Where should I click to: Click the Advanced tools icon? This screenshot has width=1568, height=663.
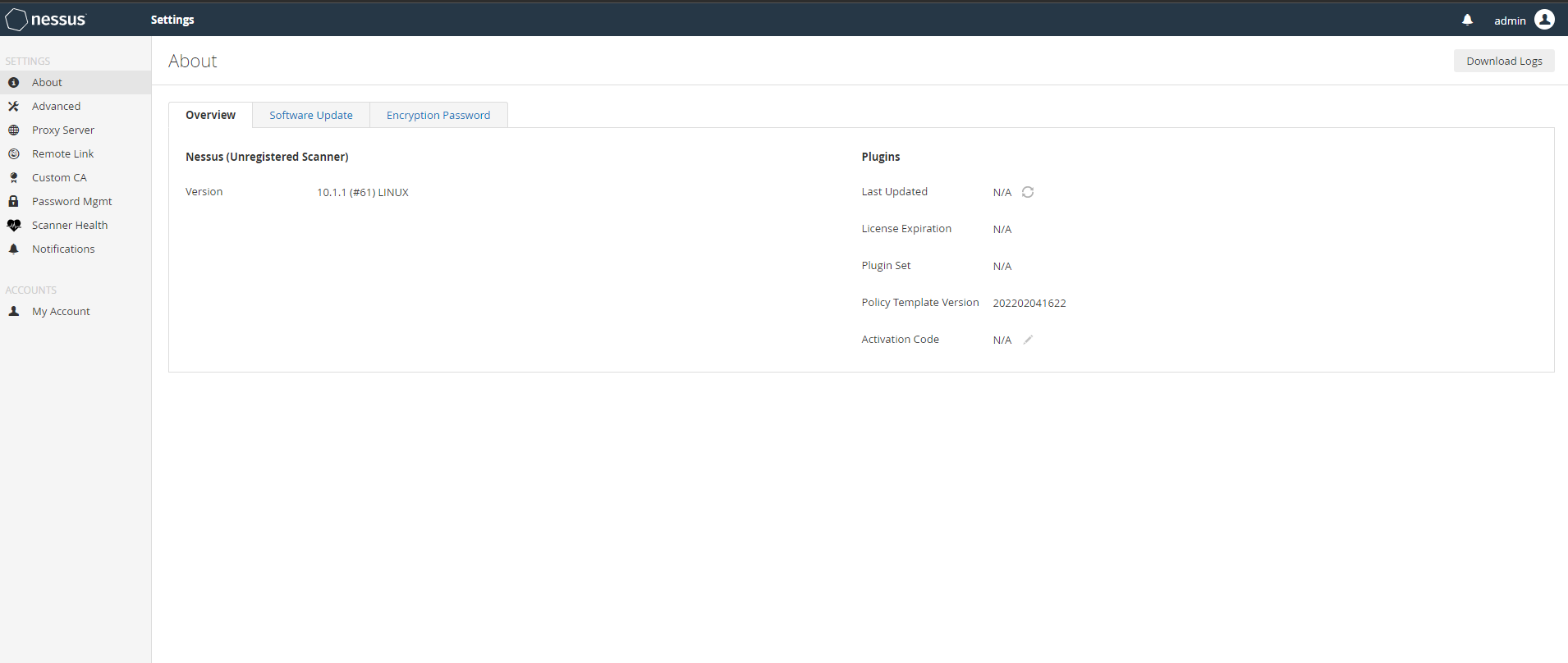point(13,107)
